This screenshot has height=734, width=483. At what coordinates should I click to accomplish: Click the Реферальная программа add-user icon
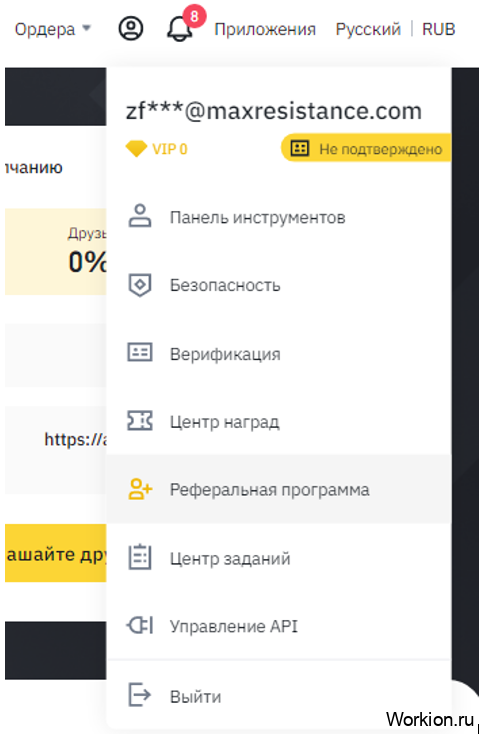tap(140, 489)
